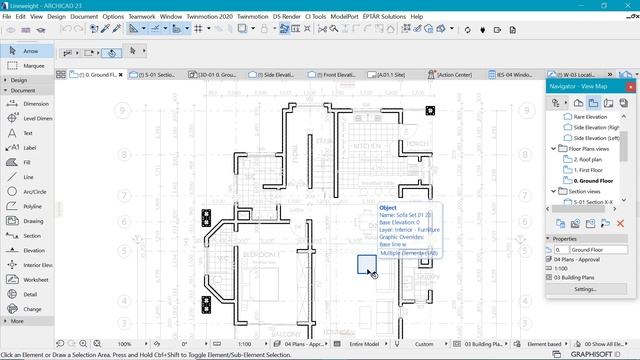Image resolution: width=640 pixels, height=360 pixels.
Task: Pick the Arc/Circle tool
Action: point(27,192)
